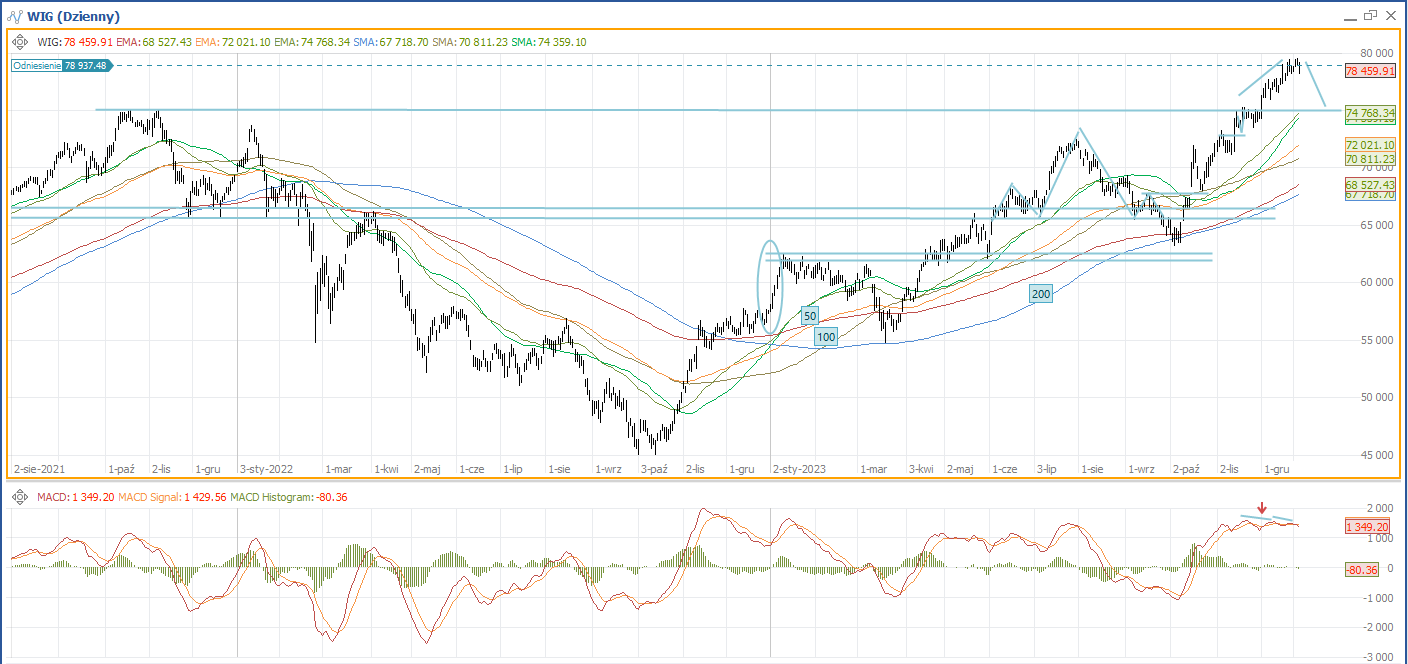This screenshot has width=1408, height=664.
Task: Click the red 78 459.91 price axis label
Action: pos(1369,72)
